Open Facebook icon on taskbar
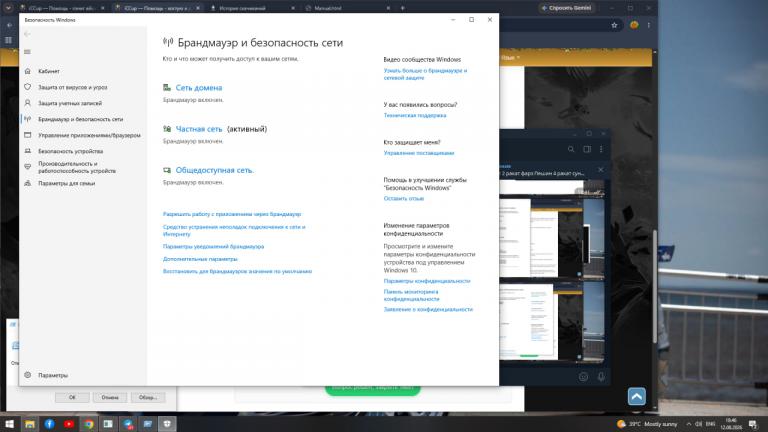Screen dimensions: 768x432 (49, 424)
